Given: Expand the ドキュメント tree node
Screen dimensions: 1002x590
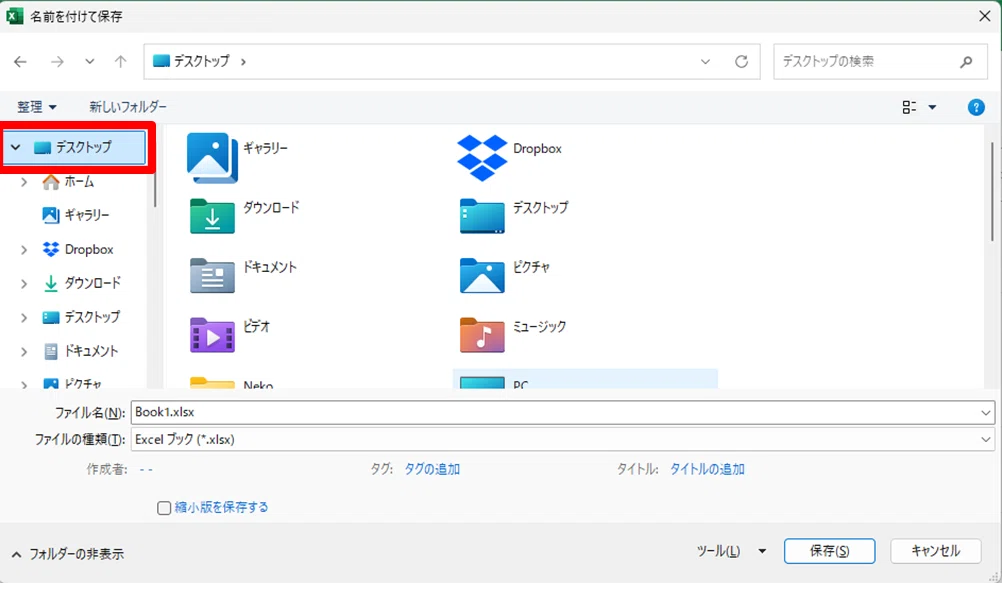Looking at the screenshot, I should tap(24, 352).
